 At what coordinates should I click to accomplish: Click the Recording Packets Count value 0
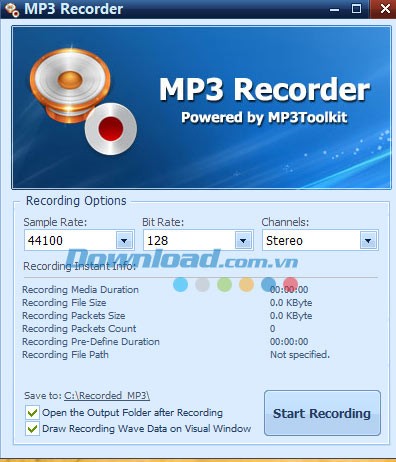tap(272, 328)
